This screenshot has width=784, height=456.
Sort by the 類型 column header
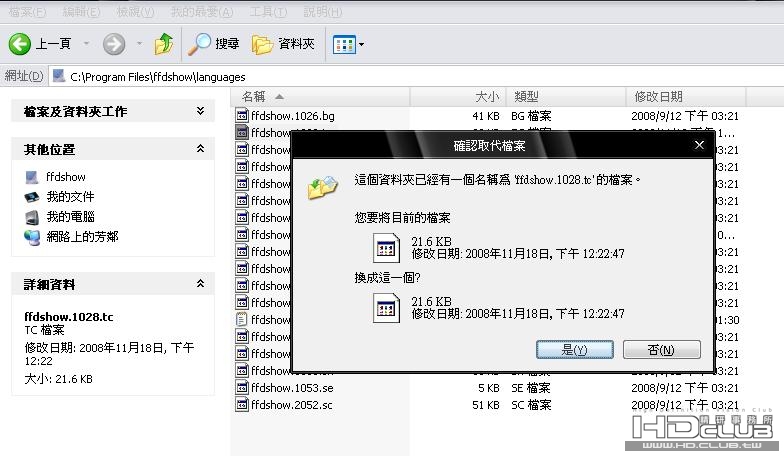[x=566, y=96]
